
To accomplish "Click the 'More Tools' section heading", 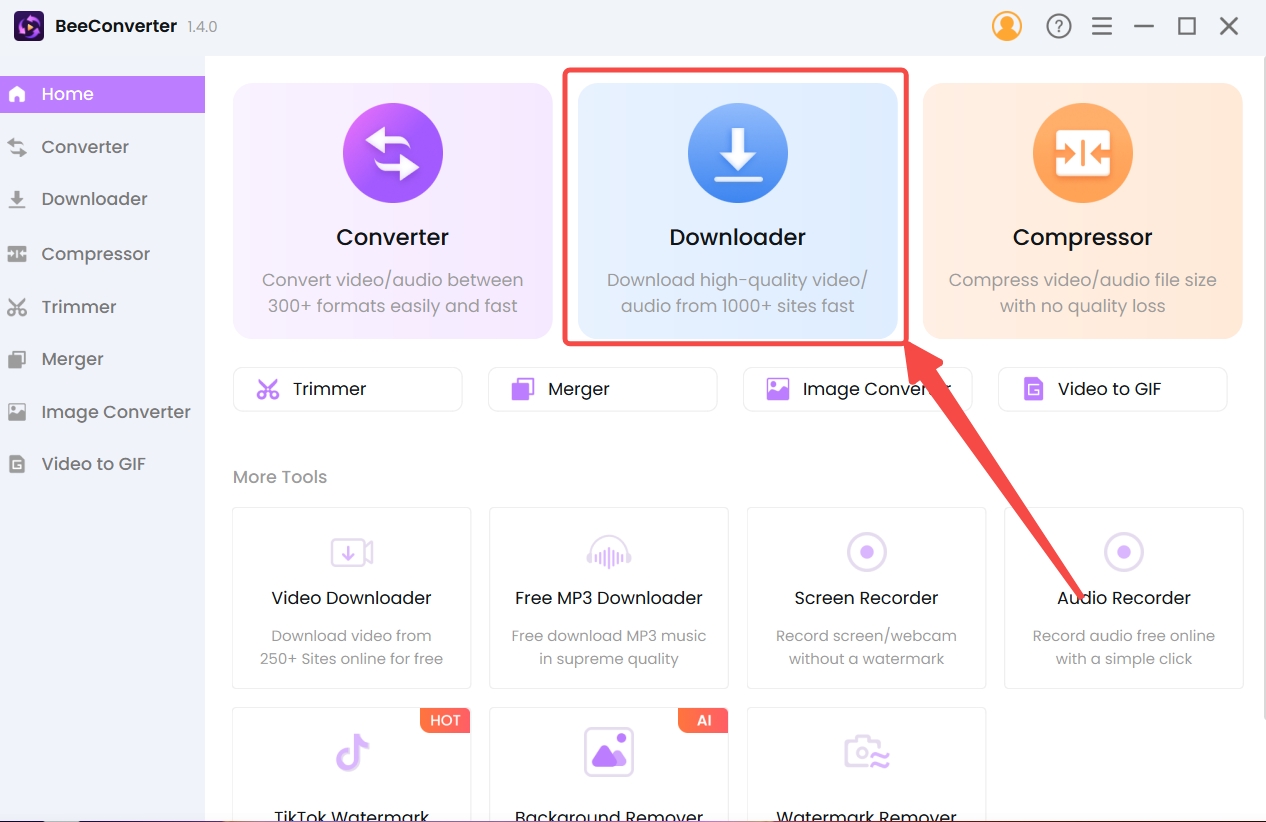I will (280, 477).
